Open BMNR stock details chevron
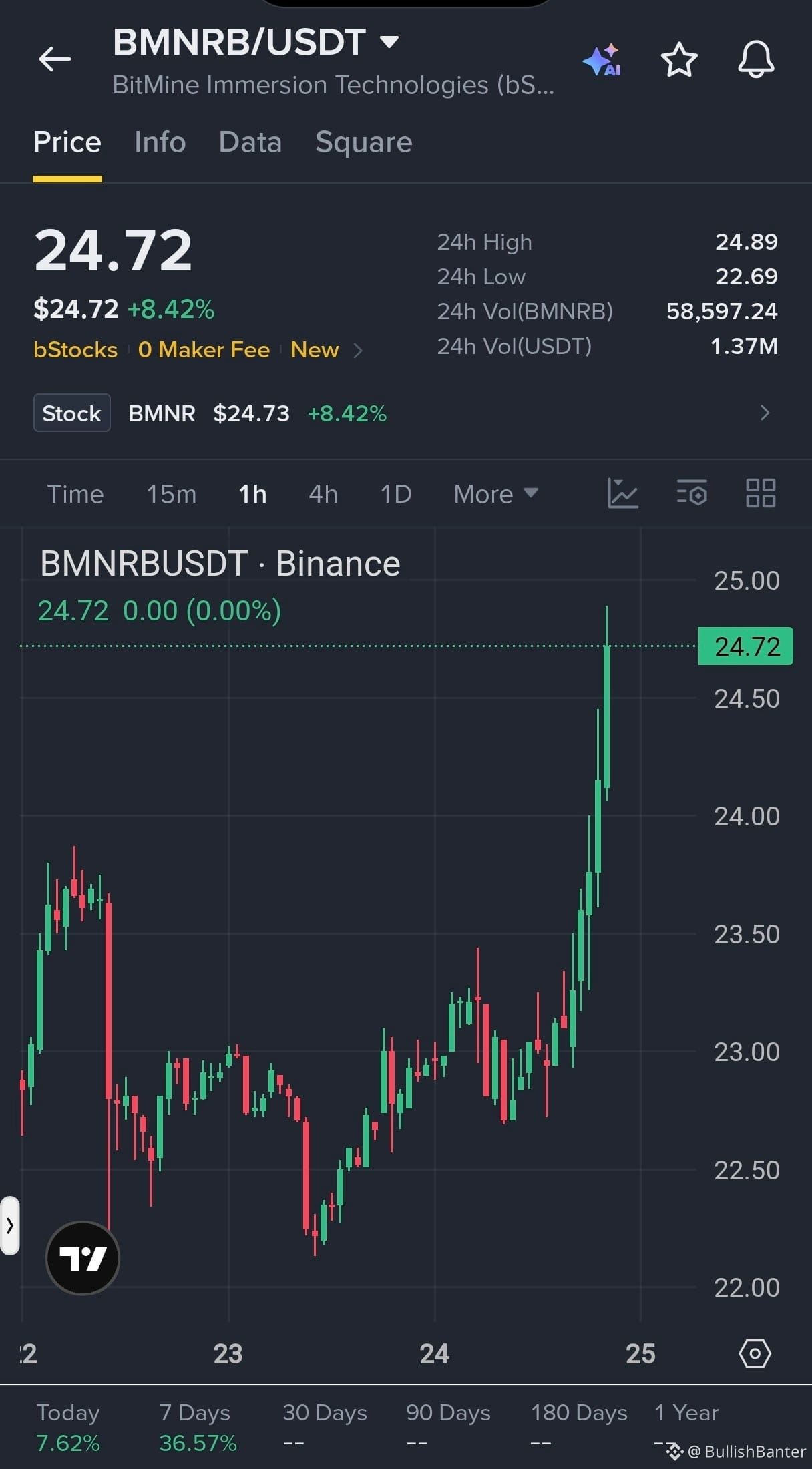The height and width of the screenshot is (1469, 812). (765, 413)
